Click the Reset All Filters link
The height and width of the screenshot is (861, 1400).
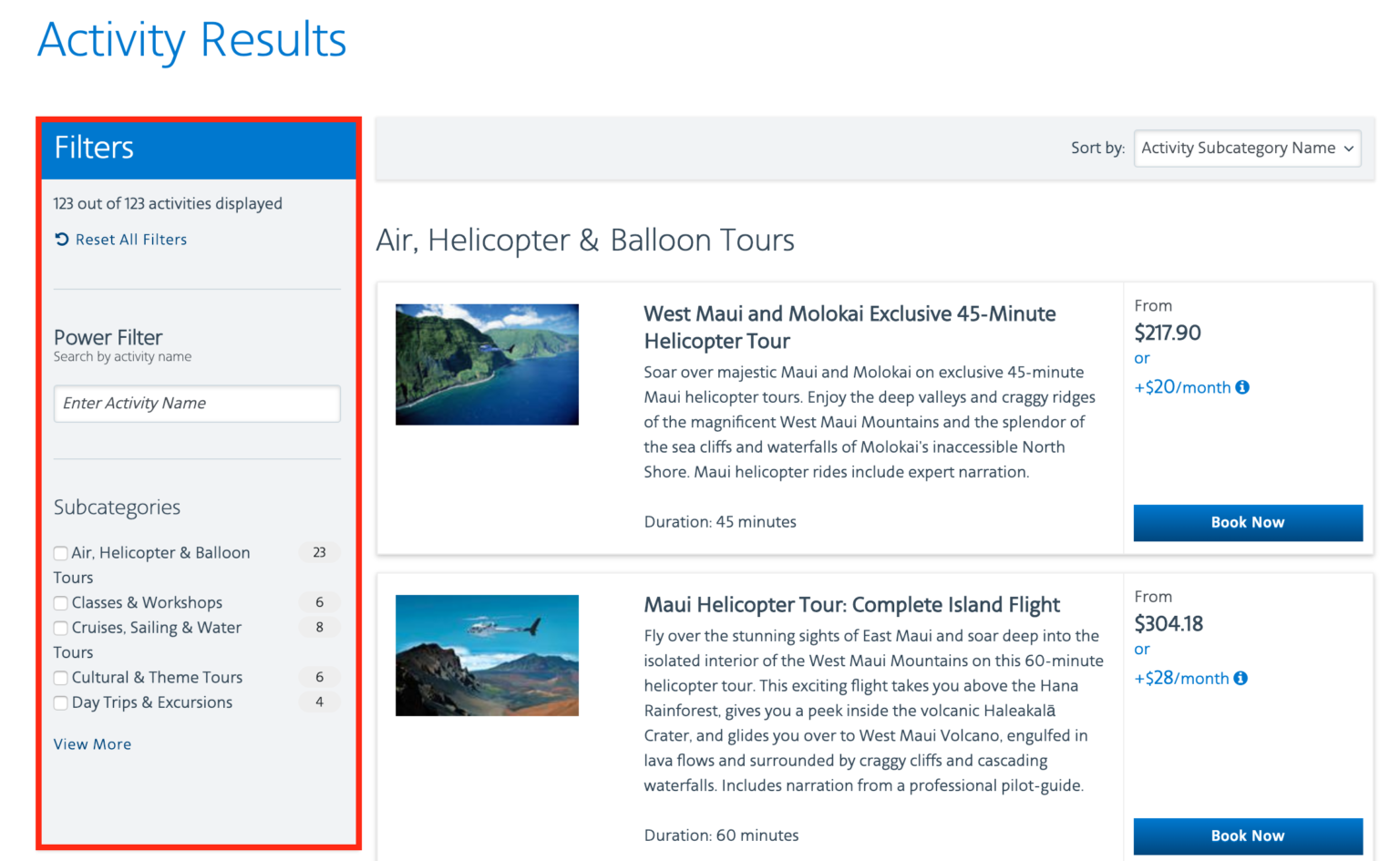pos(130,239)
